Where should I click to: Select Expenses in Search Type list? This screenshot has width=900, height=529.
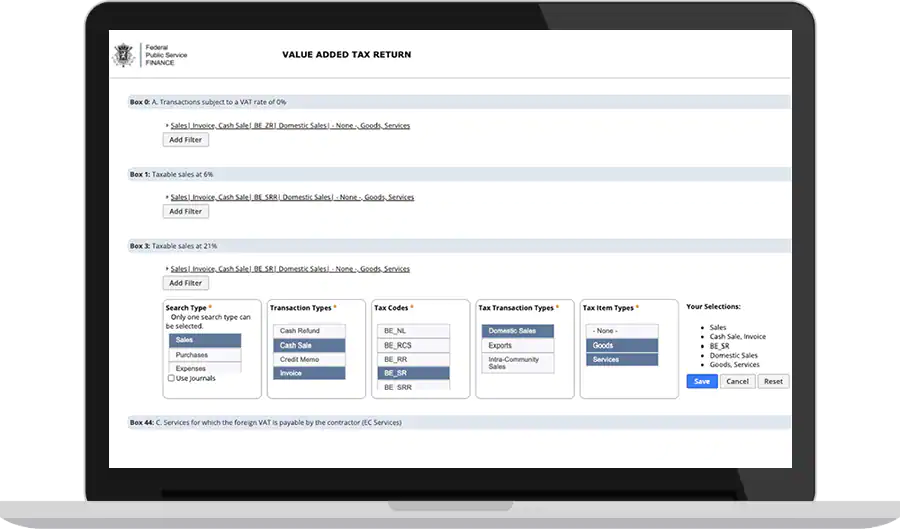pos(205,368)
